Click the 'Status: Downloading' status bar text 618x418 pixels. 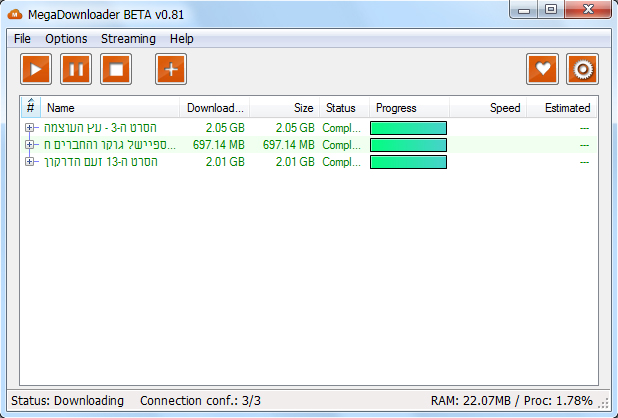click(67, 401)
